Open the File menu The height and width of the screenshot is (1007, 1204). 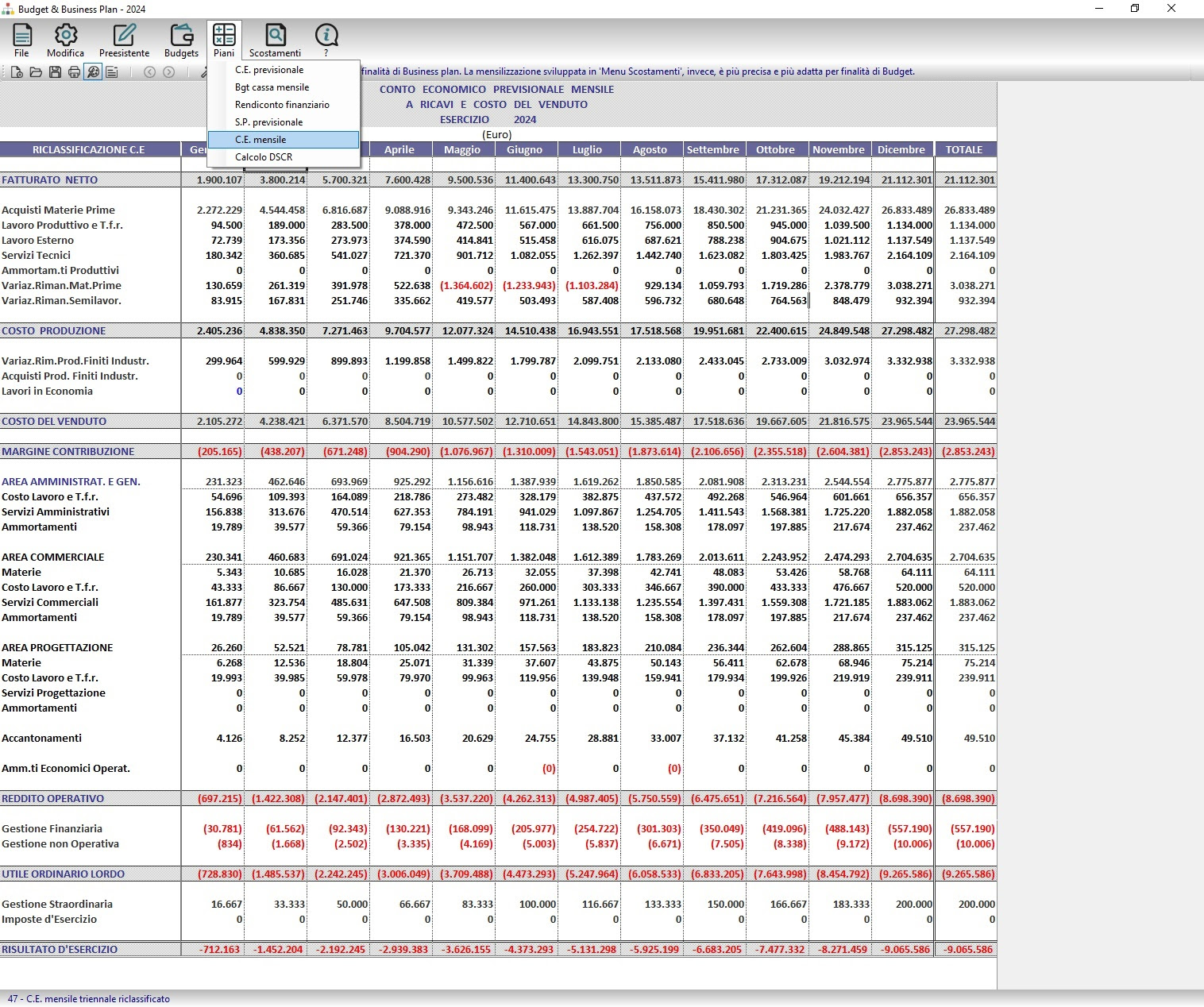(21, 41)
